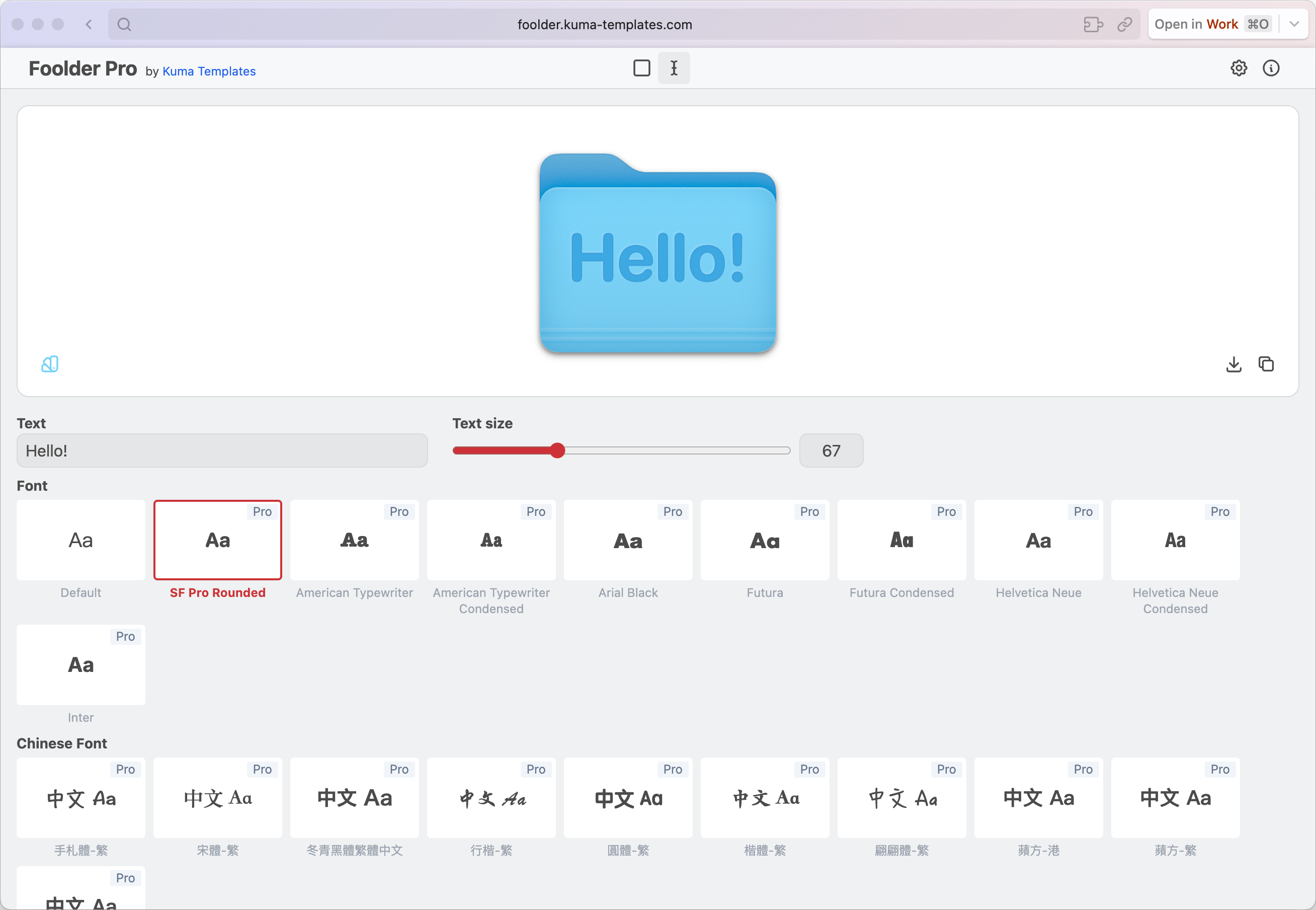The image size is (1316, 910).
Task: Select the Futura font tile
Action: click(765, 540)
